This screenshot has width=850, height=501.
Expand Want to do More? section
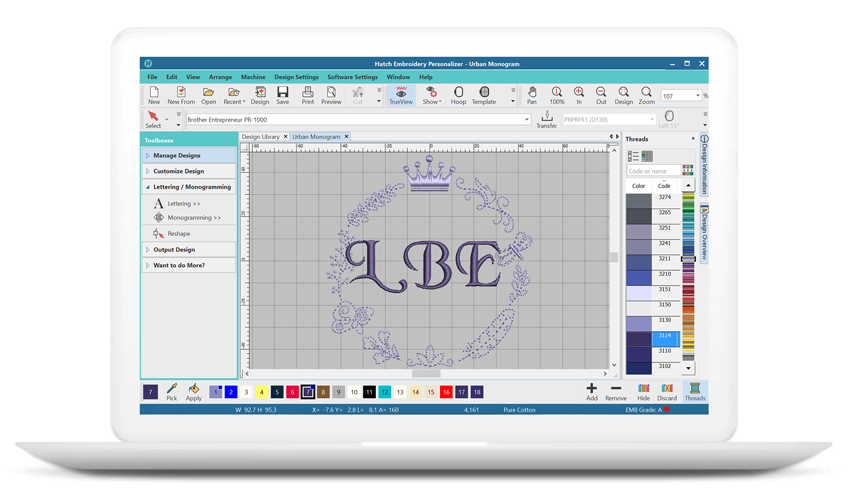click(x=189, y=265)
